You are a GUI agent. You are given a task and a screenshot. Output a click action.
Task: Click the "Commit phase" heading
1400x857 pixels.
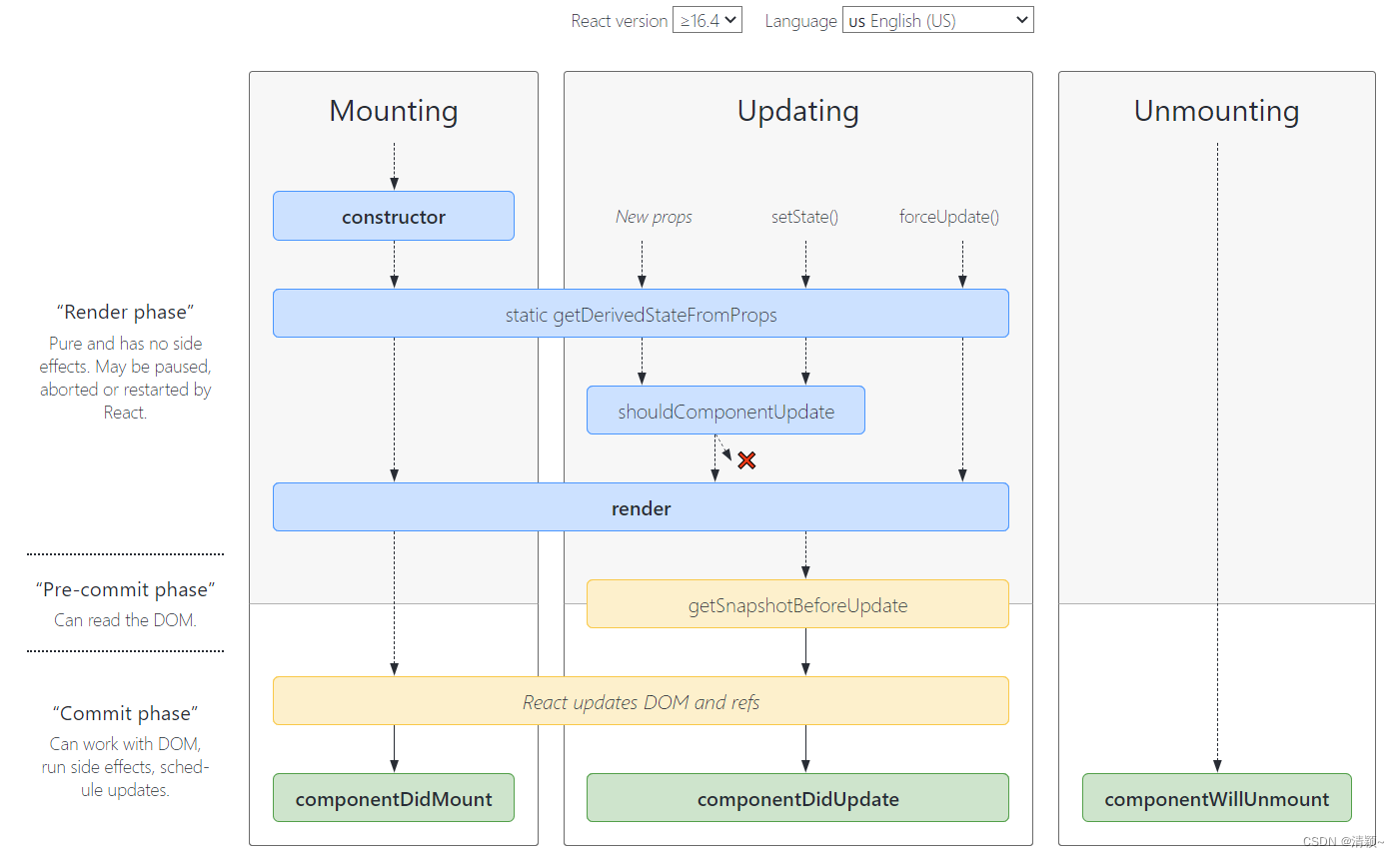pyautogui.click(x=125, y=713)
